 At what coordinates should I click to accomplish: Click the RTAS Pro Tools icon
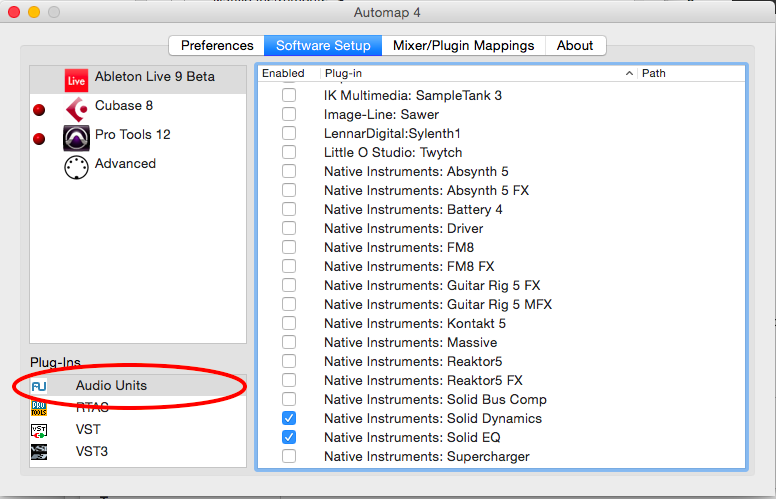coord(39,408)
